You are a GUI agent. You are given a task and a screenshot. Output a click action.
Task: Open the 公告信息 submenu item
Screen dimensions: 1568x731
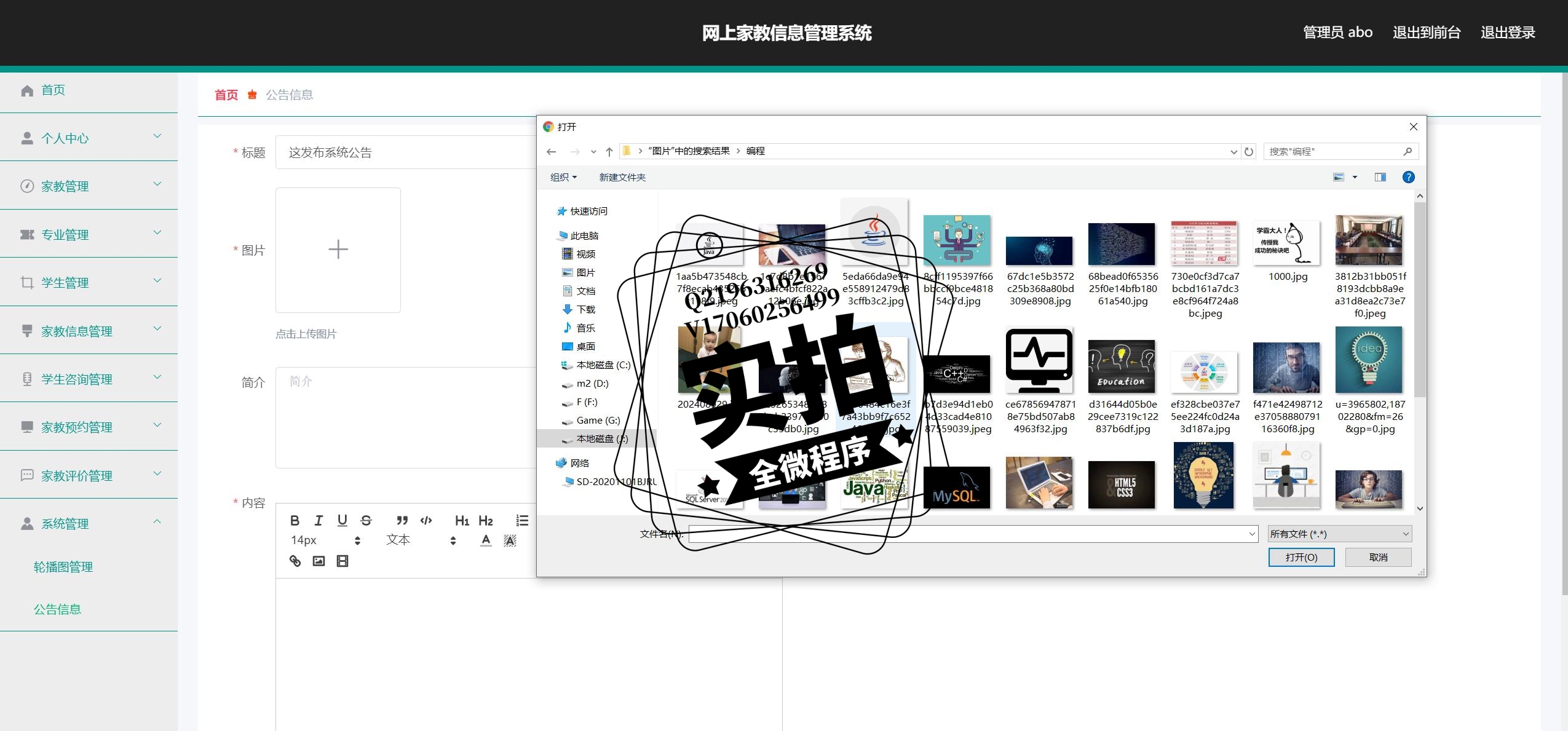click(x=57, y=609)
